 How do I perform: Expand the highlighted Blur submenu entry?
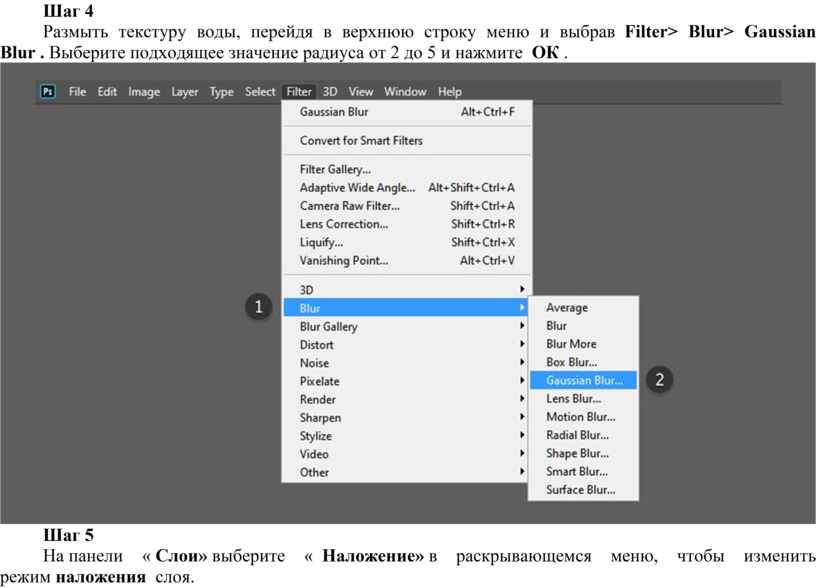coord(406,308)
